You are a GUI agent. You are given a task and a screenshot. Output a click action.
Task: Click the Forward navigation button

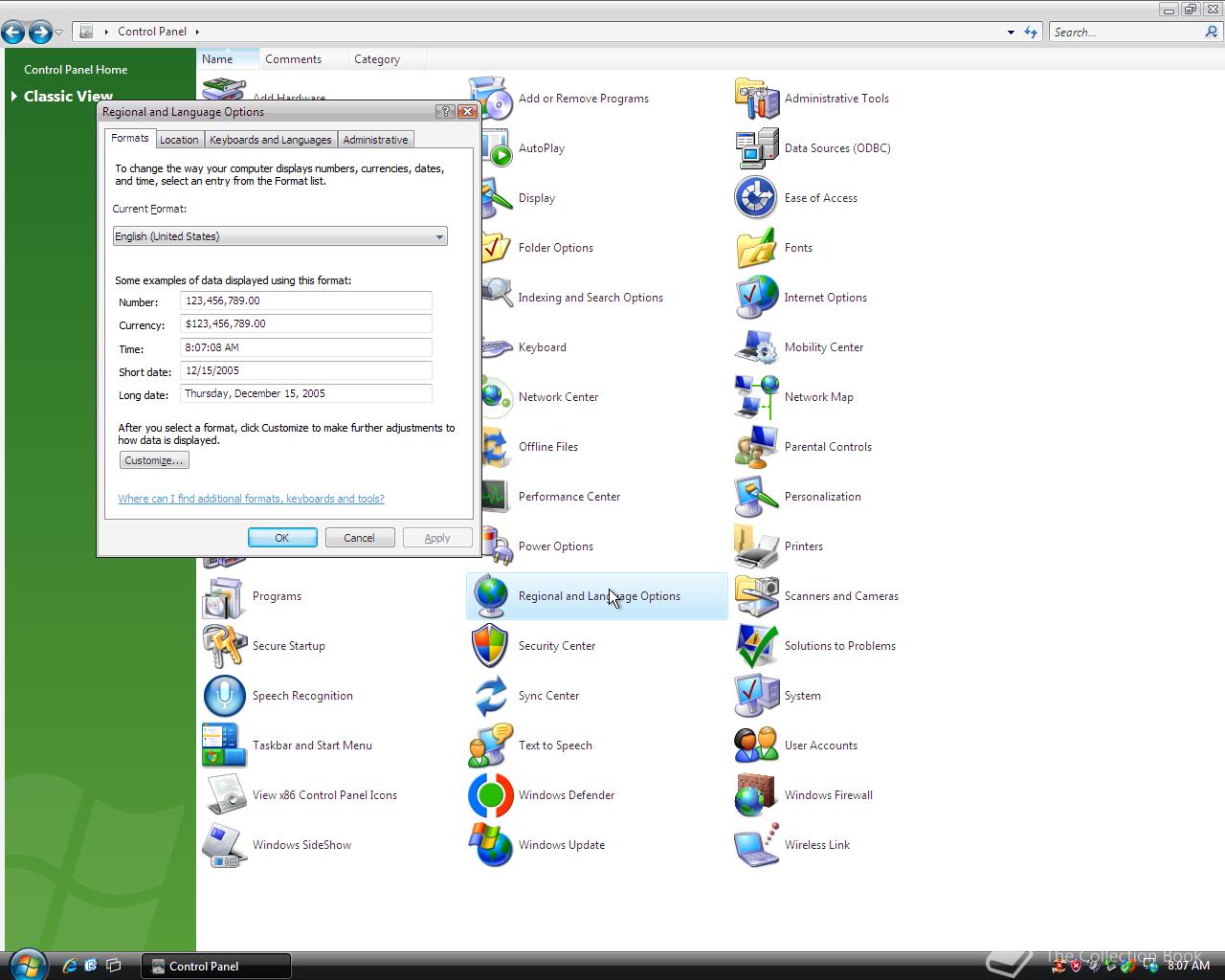[40, 33]
